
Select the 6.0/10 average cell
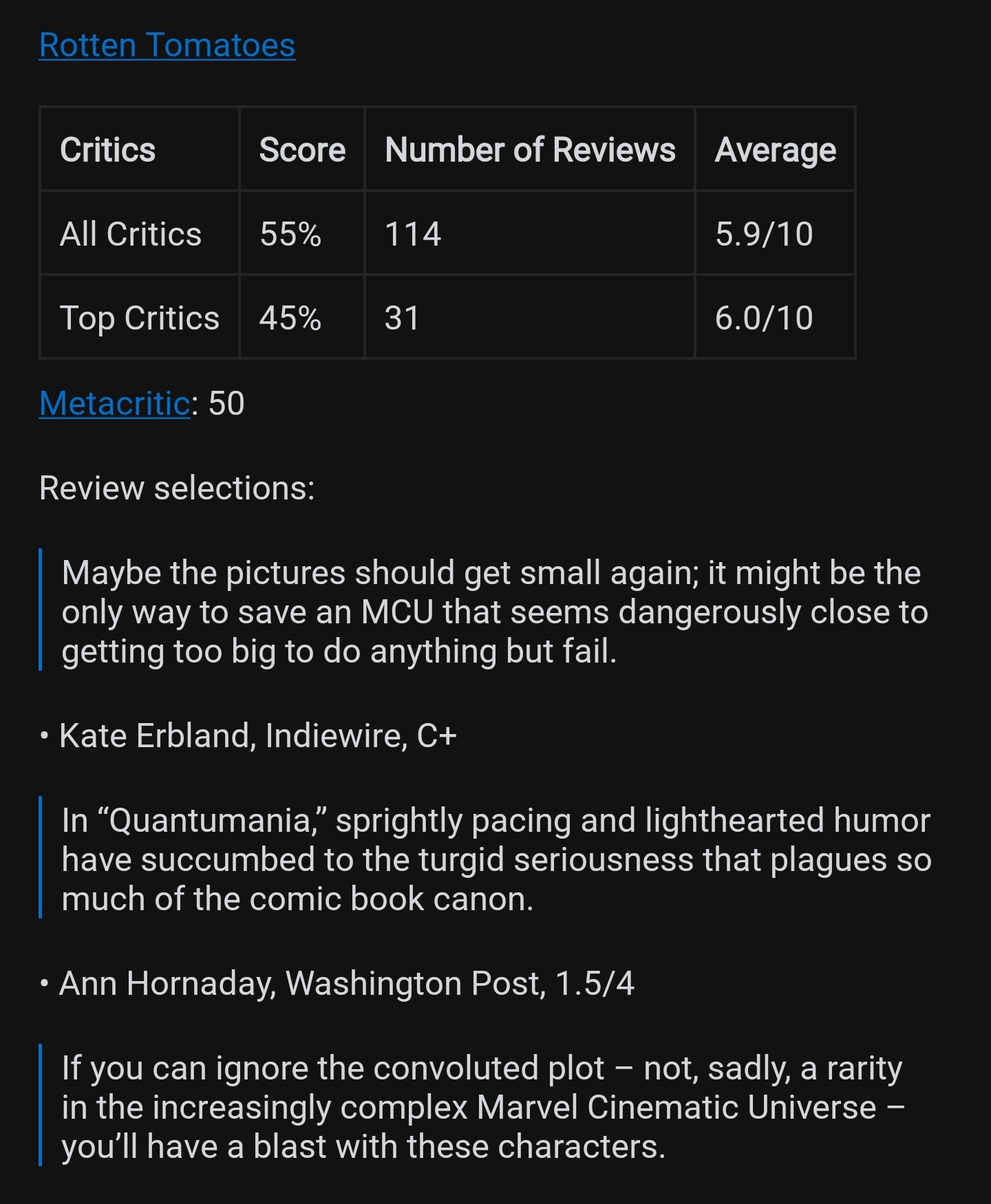click(x=764, y=318)
